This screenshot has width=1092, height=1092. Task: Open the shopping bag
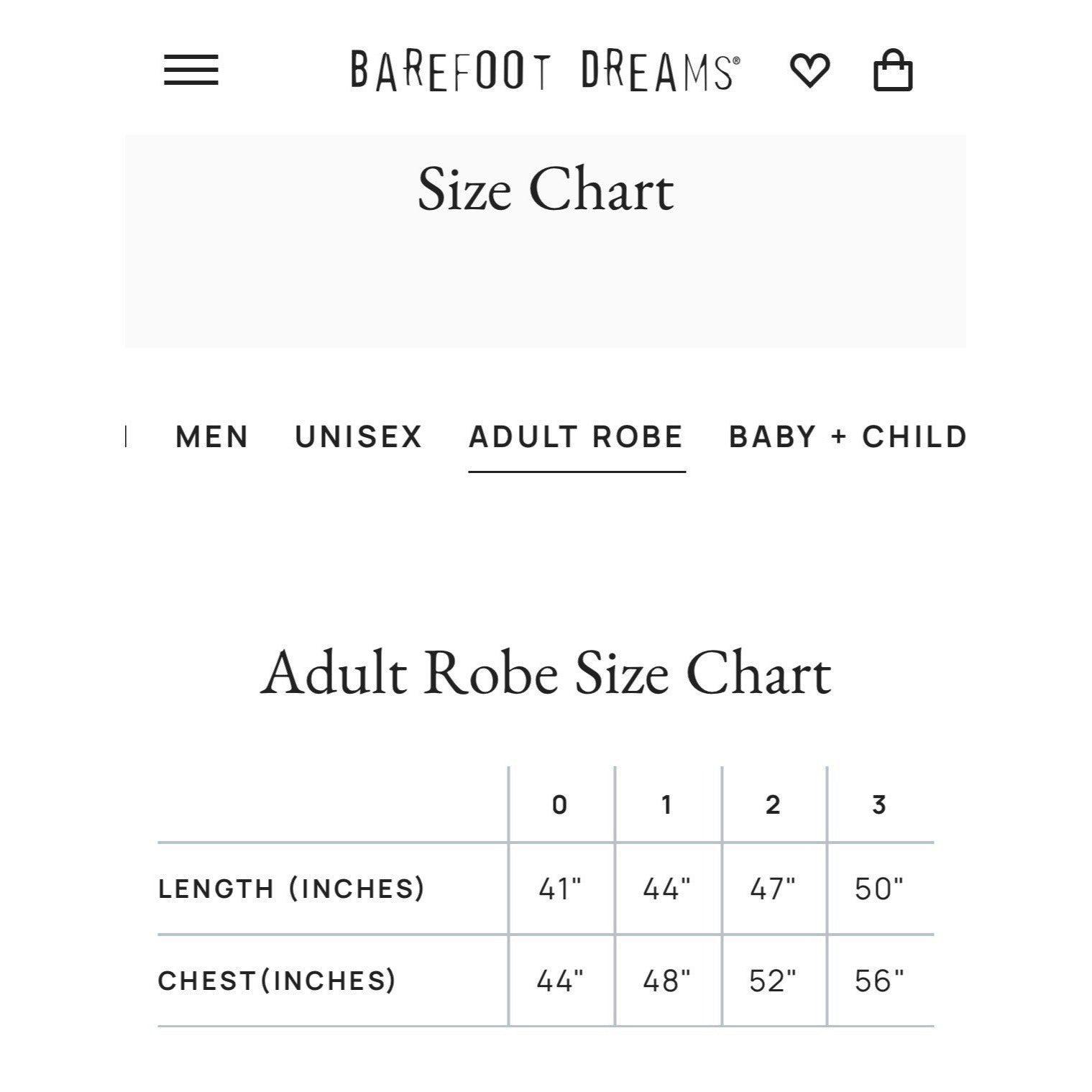click(892, 70)
